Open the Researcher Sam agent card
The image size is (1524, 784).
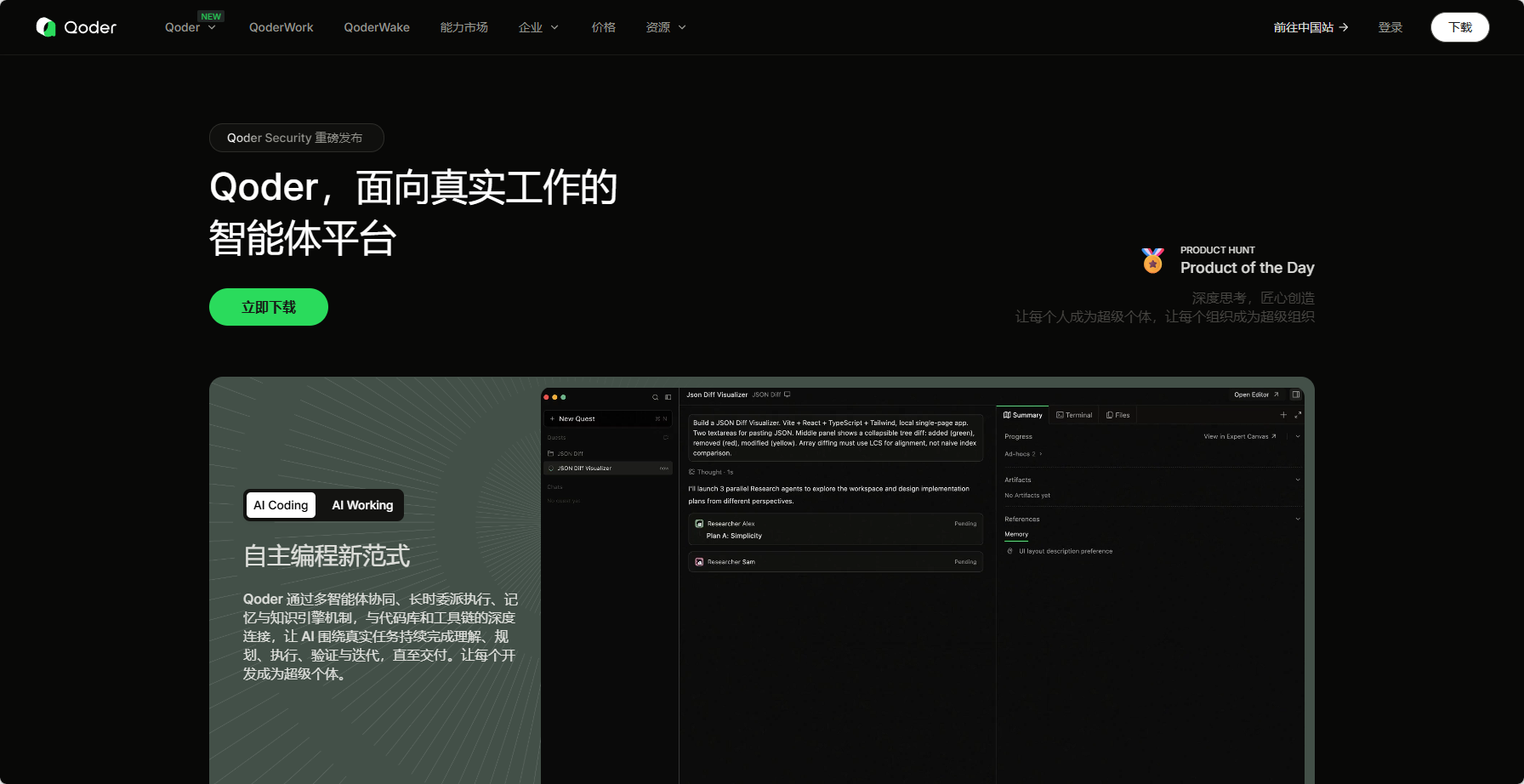pyautogui.click(x=835, y=562)
